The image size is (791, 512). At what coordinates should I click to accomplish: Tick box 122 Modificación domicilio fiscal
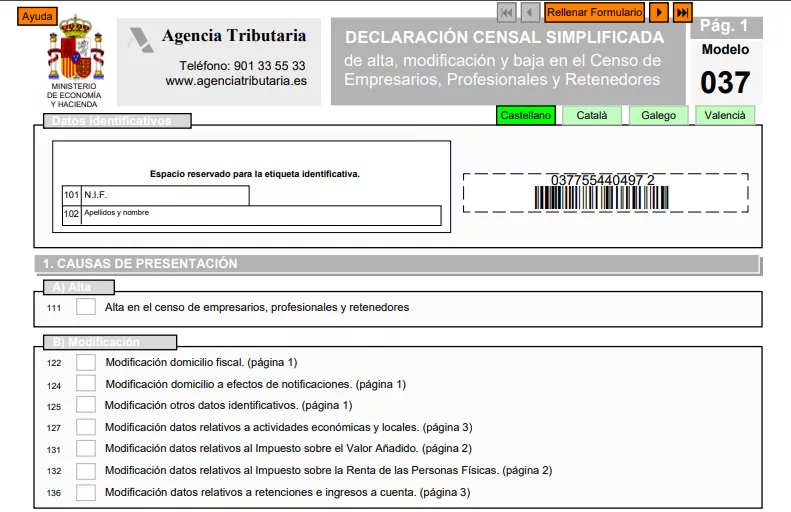[86, 362]
